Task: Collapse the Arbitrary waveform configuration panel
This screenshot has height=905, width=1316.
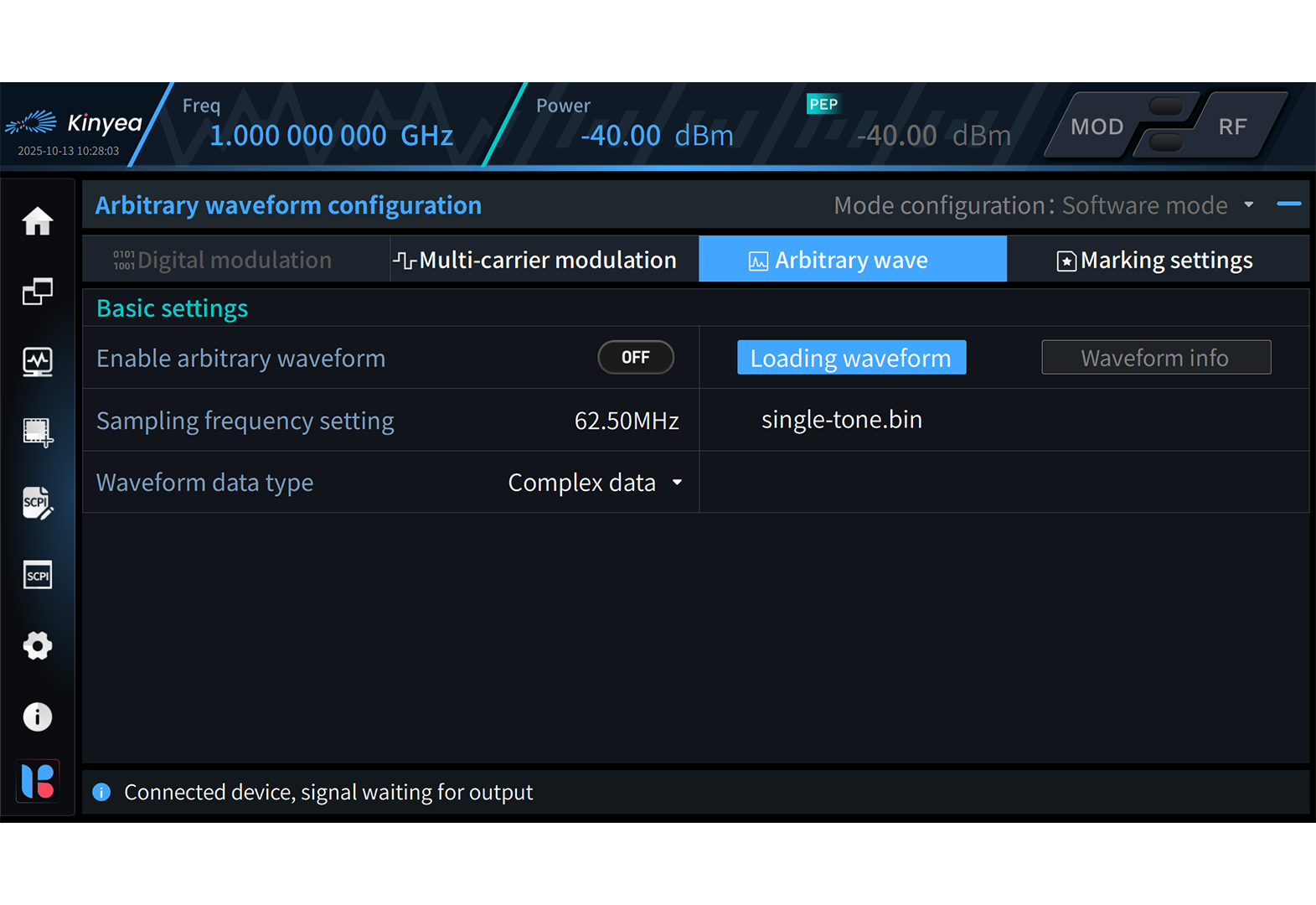Action: coord(1288,204)
